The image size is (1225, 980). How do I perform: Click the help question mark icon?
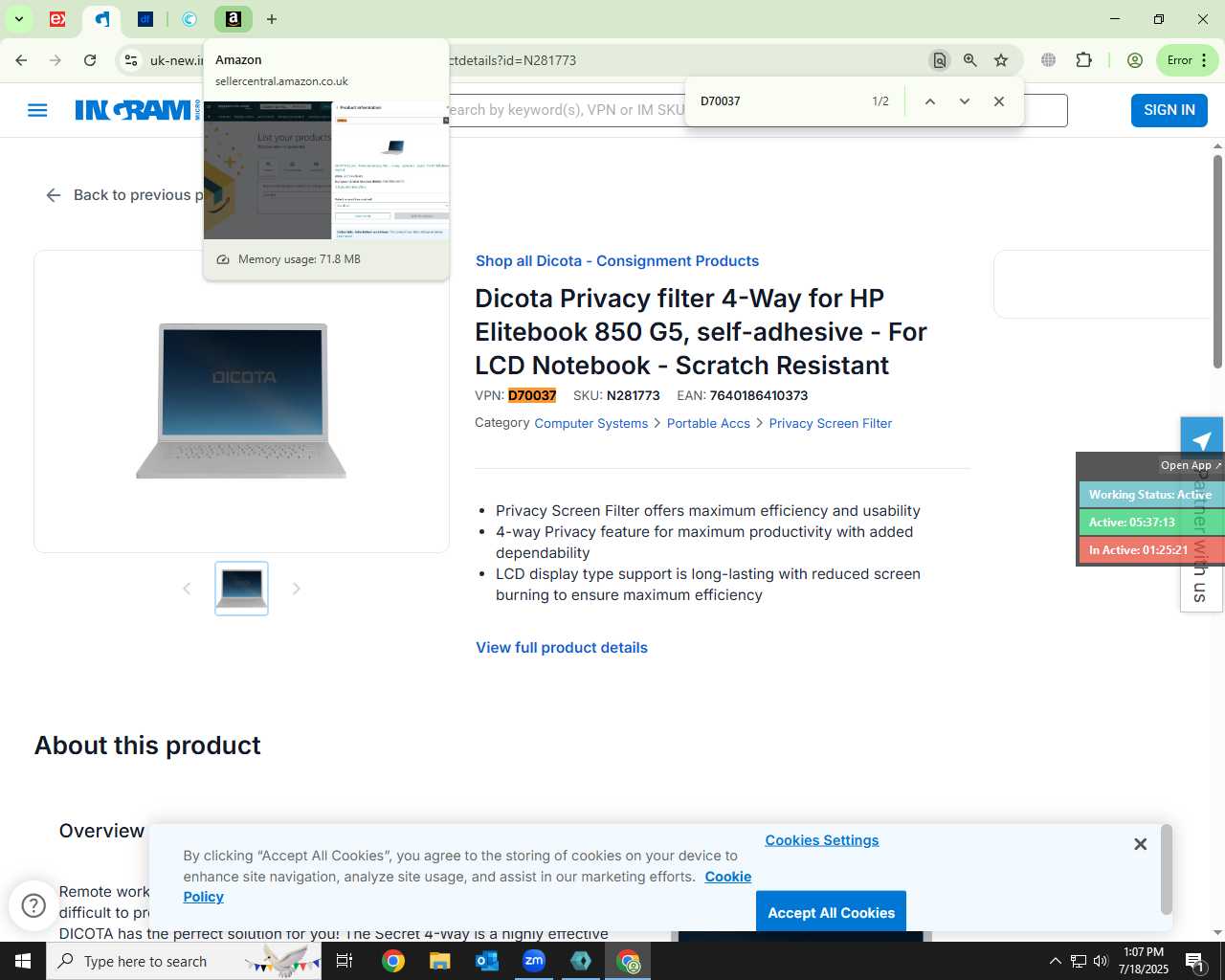(x=33, y=905)
